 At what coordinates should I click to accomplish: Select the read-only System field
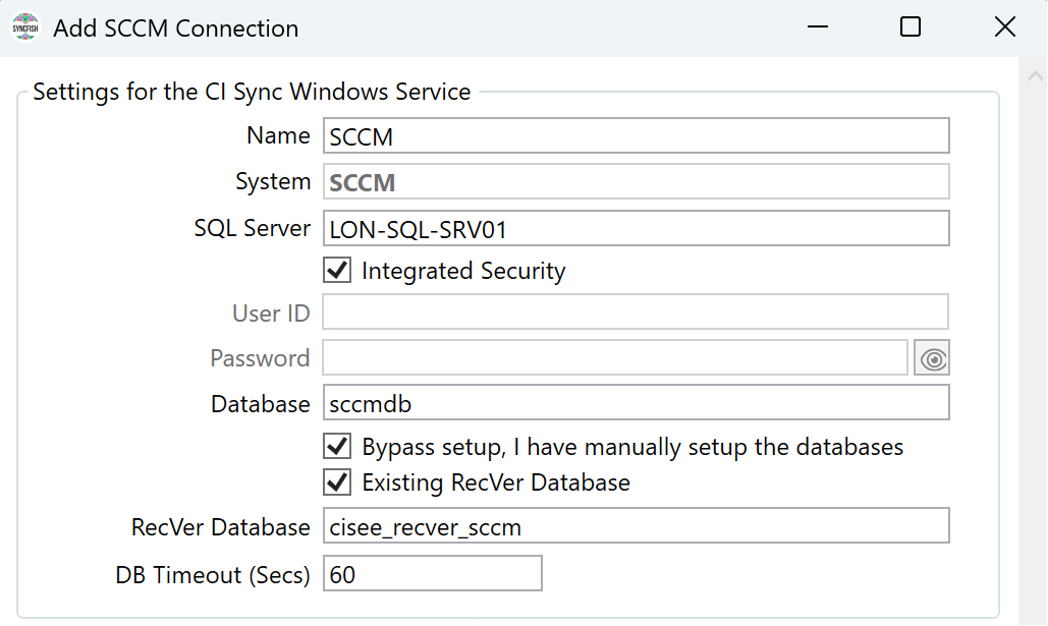point(636,182)
